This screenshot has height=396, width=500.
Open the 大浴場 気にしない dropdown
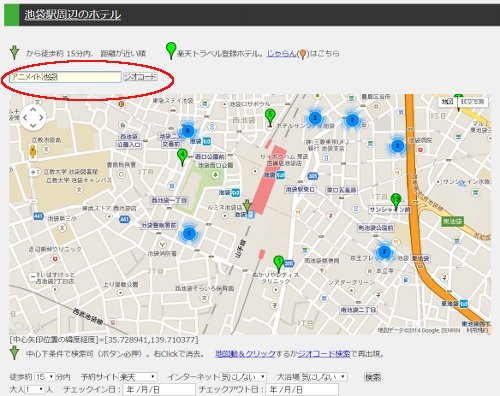[x=324, y=377]
